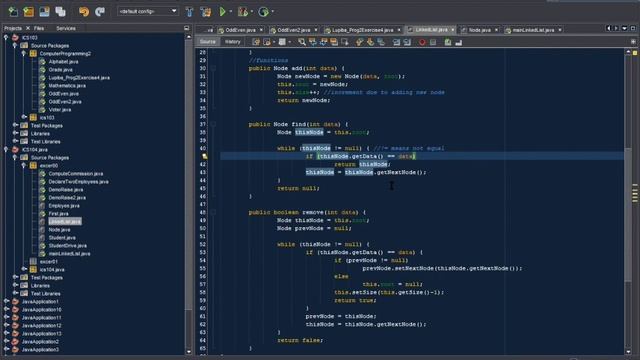Viewport: 640px width, 360px height.
Task: Collapse the ICS104.java project node
Action: tap(6, 149)
